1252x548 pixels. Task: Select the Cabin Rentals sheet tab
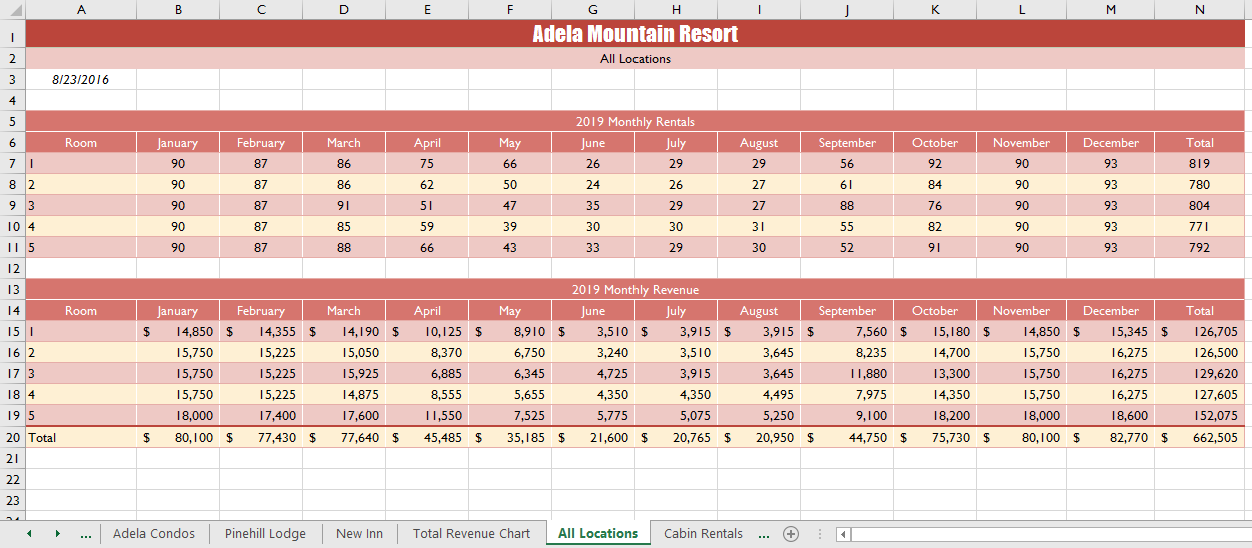tap(703, 534)
